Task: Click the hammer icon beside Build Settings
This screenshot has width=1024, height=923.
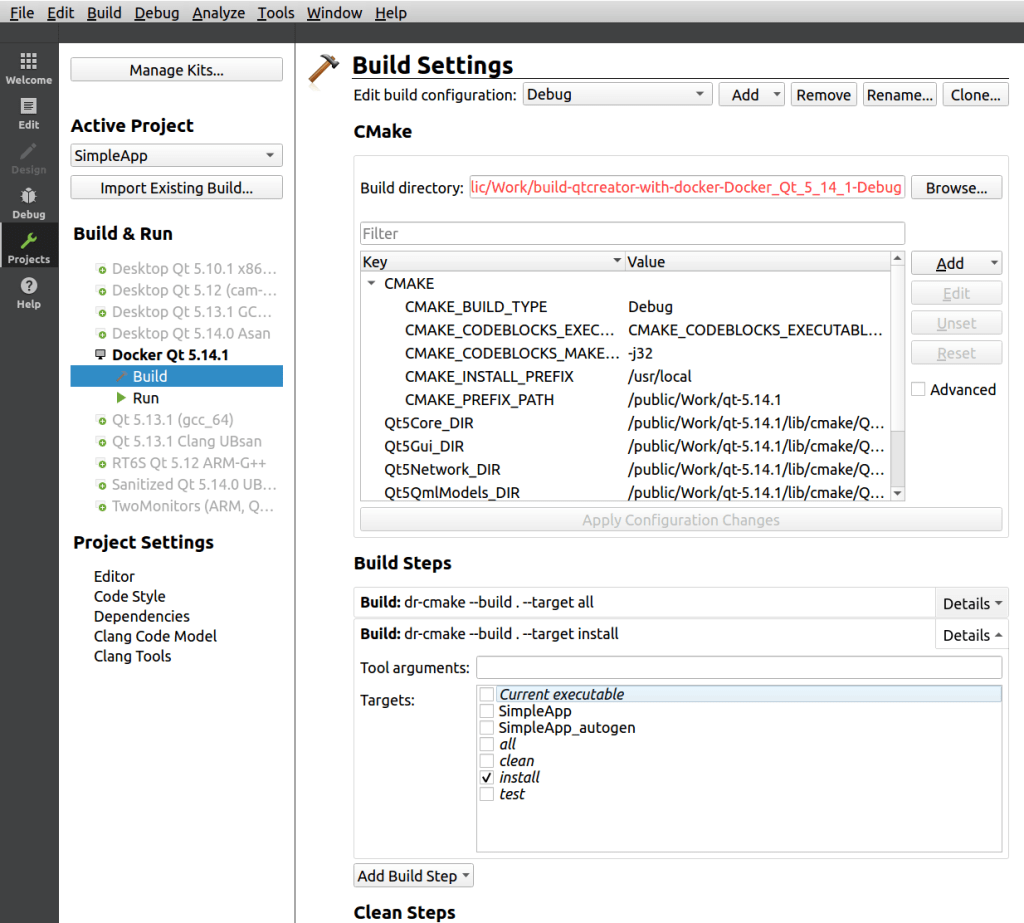Action: click(x=323, y=64)
